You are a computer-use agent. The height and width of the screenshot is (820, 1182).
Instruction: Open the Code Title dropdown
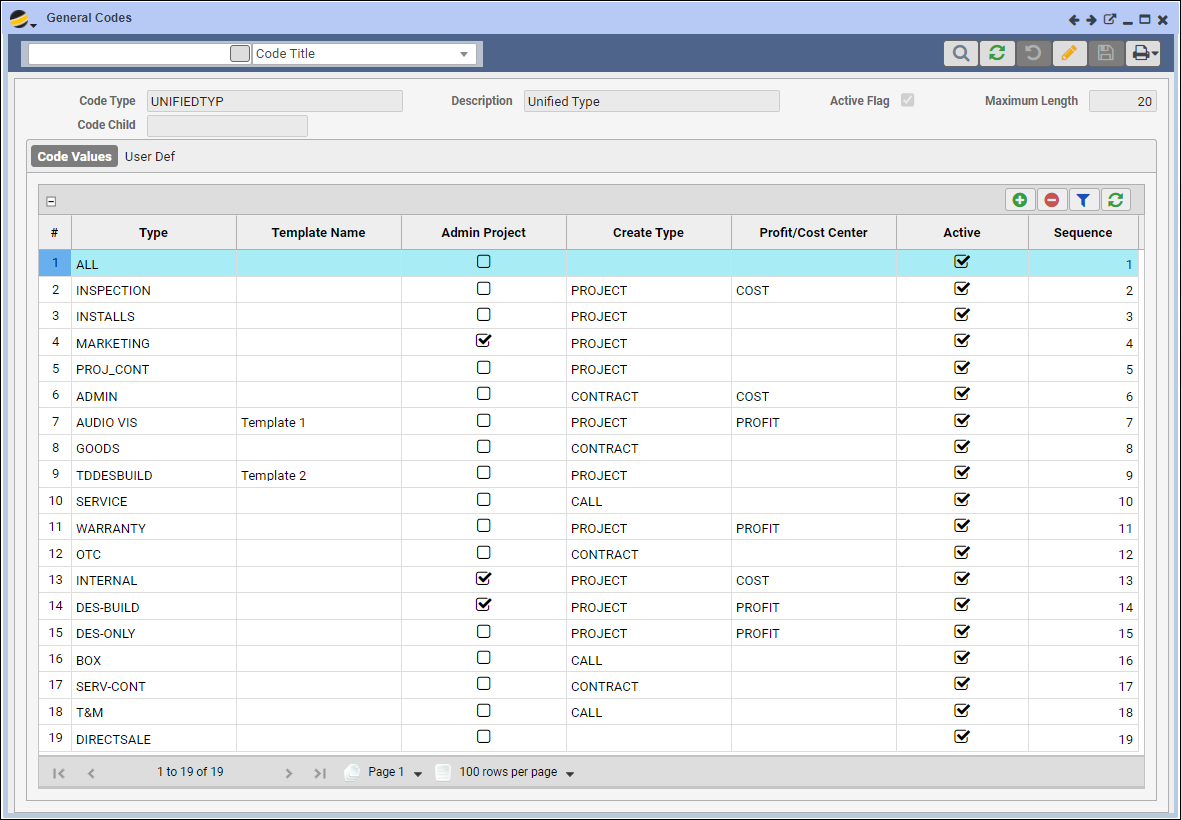[464, 54]
